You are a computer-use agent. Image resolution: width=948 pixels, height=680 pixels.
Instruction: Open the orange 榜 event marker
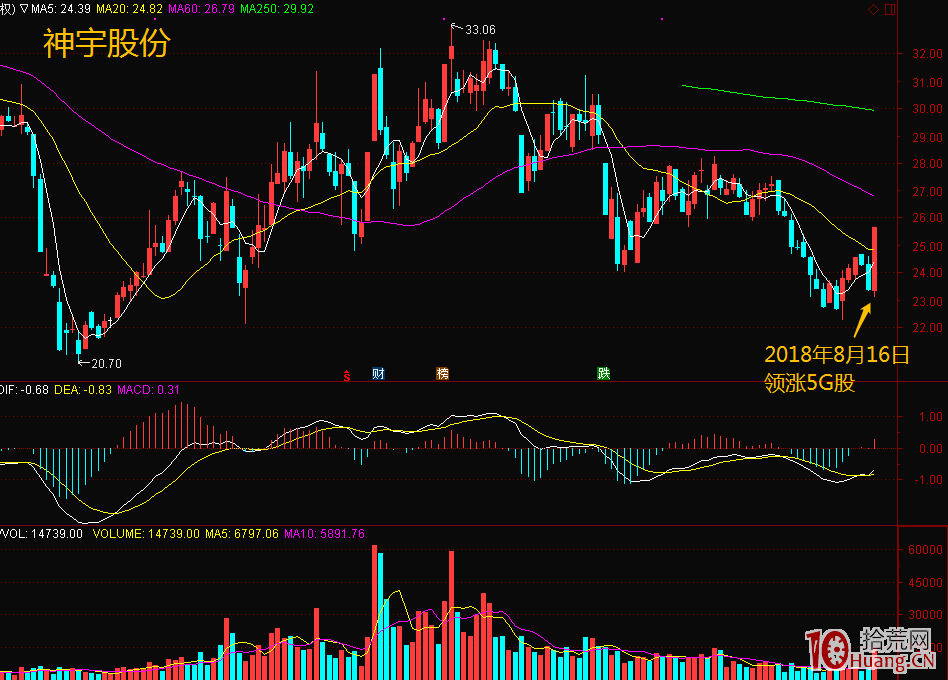443,374
